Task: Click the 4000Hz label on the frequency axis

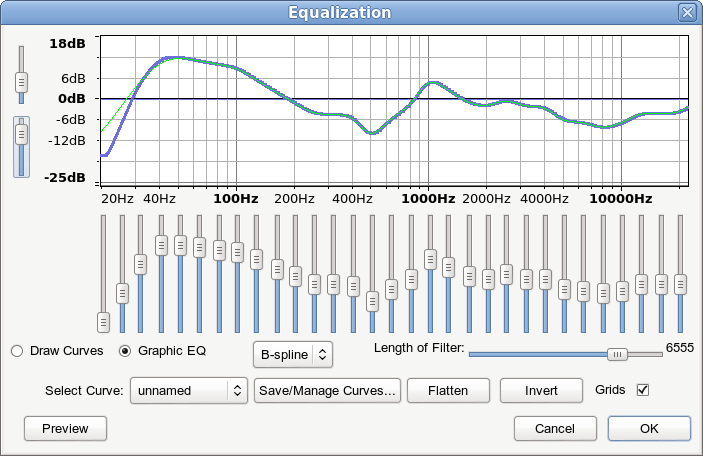Action: [544, 199]
